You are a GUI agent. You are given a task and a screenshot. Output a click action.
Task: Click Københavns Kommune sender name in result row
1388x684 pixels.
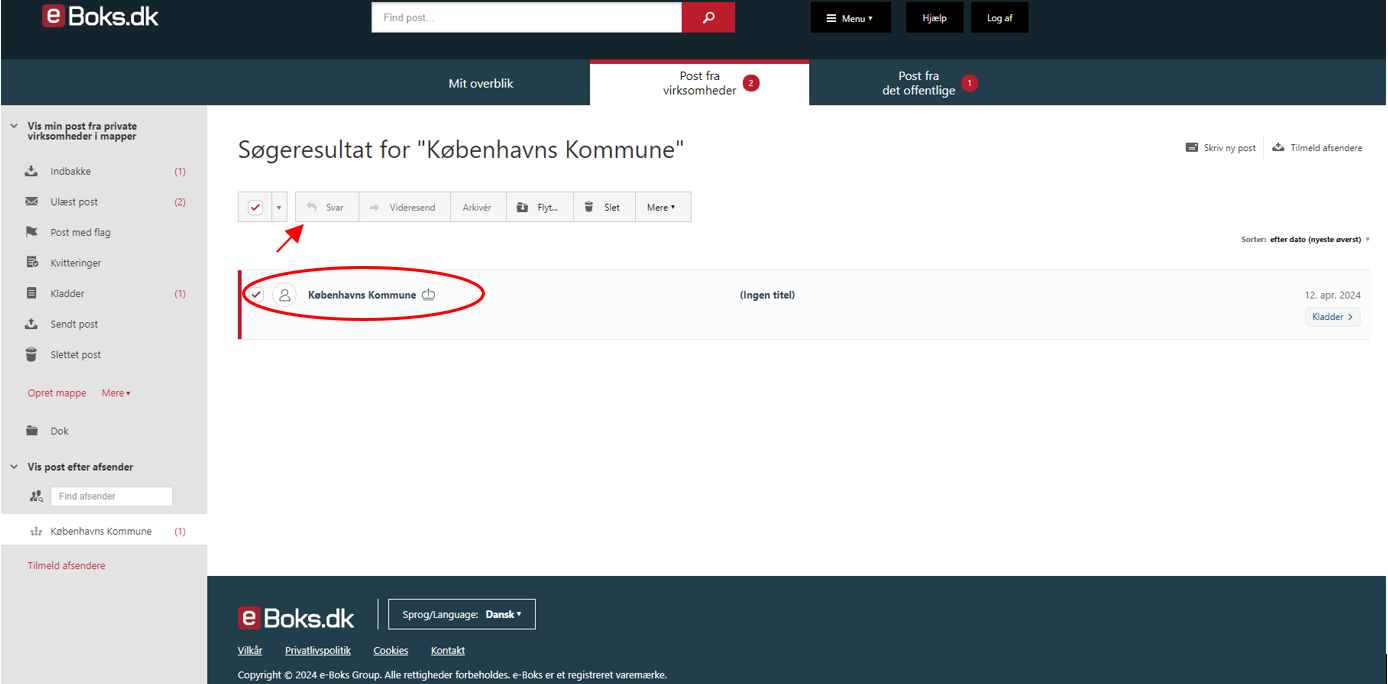point(362,295)
